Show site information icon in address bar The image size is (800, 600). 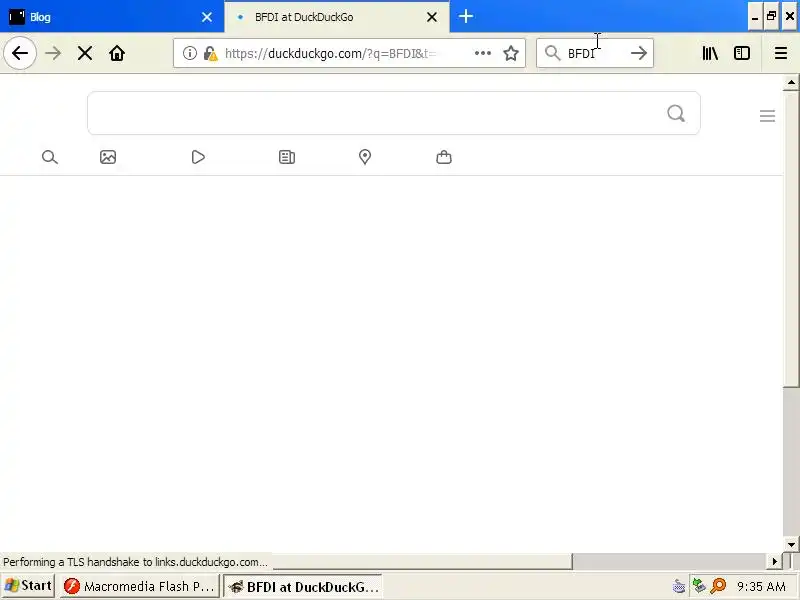pyautogui.click(x=189, y=53)
